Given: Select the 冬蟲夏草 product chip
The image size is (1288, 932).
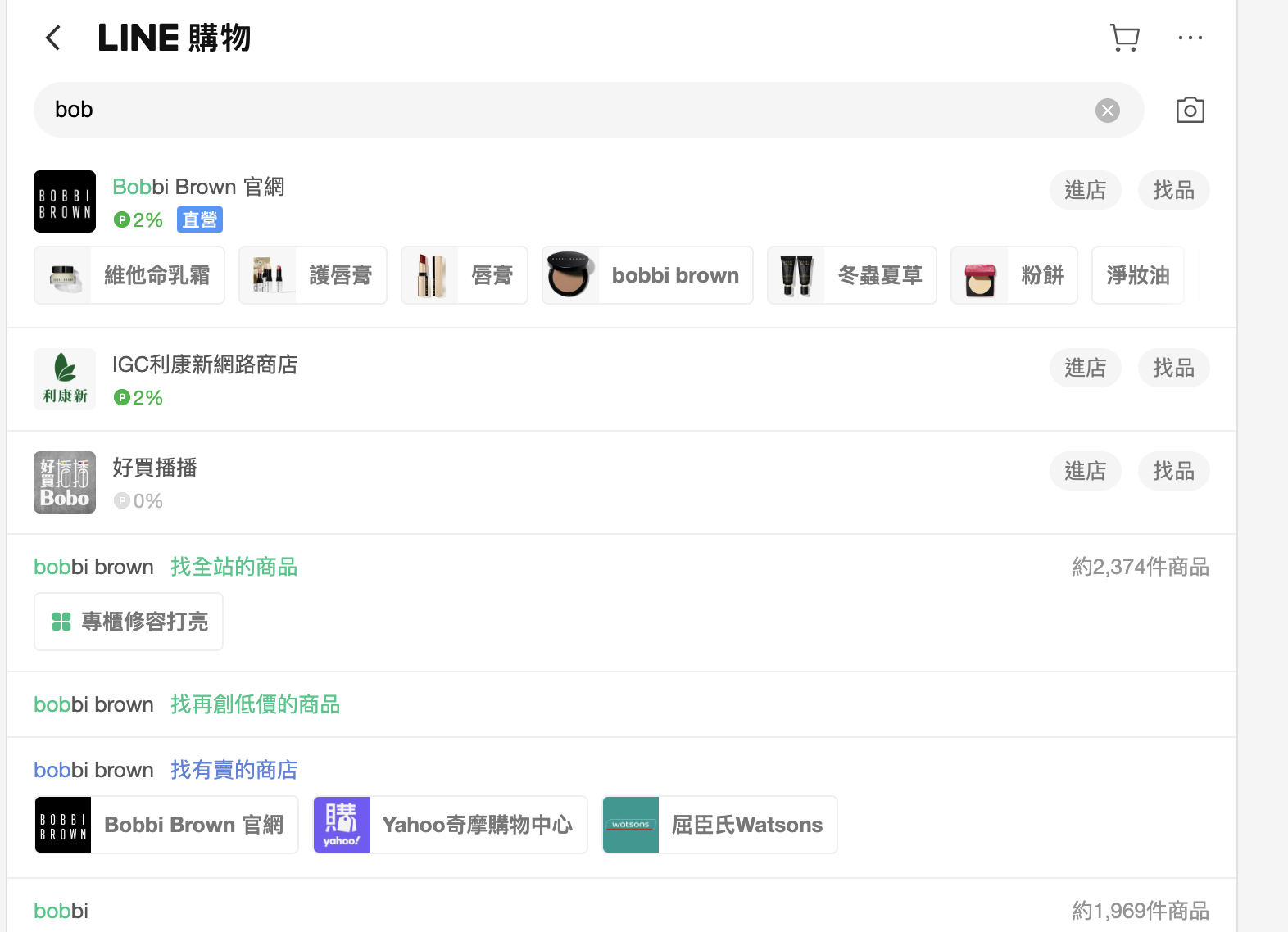Looking at the screenshot, I should tap(852, 275).
